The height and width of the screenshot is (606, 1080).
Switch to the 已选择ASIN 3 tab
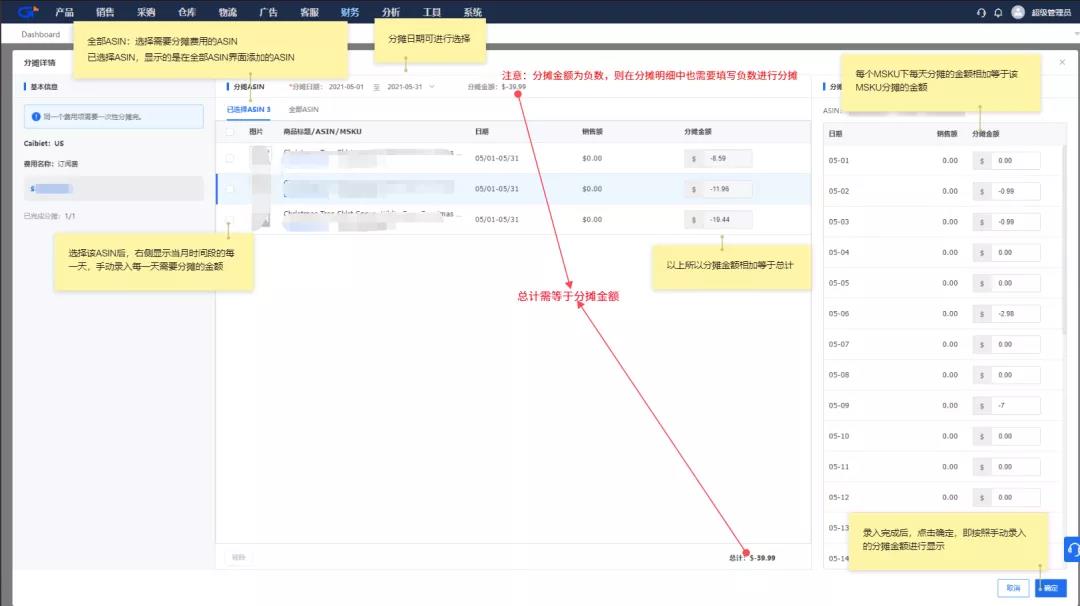(249, 109)
